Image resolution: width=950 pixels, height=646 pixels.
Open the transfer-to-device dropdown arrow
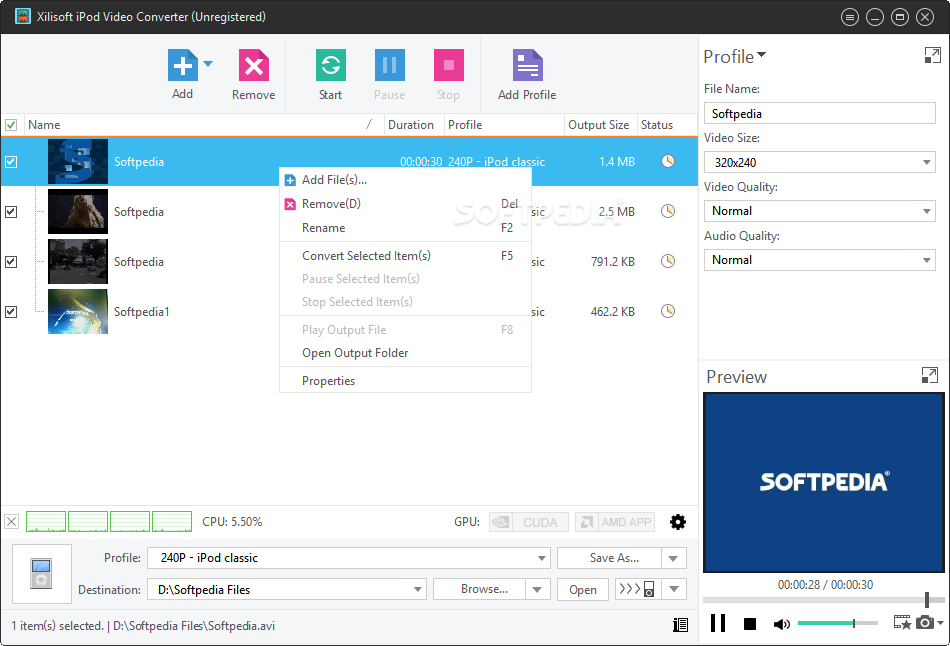674,589
